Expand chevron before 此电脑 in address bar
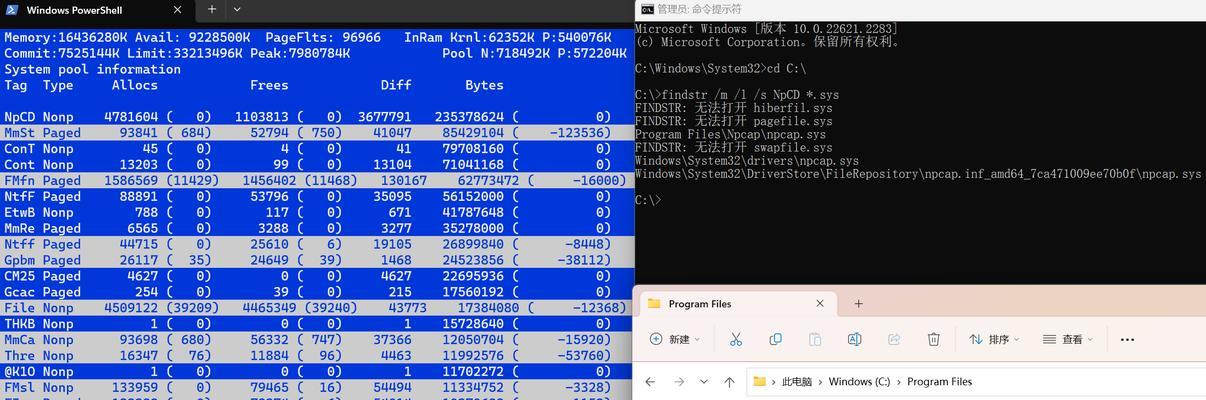Screen dimensions: 1206x400 tap(774, 382)
